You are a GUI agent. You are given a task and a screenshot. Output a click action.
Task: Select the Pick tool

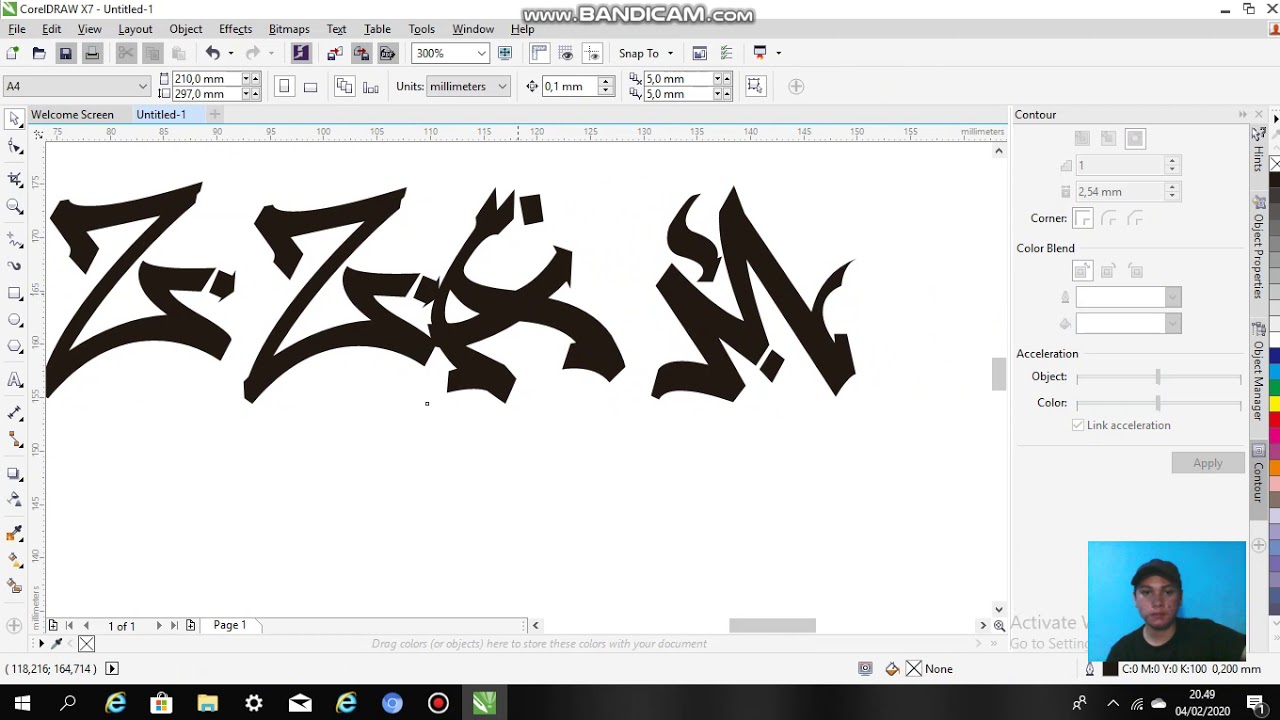click(x=15, y=119)
